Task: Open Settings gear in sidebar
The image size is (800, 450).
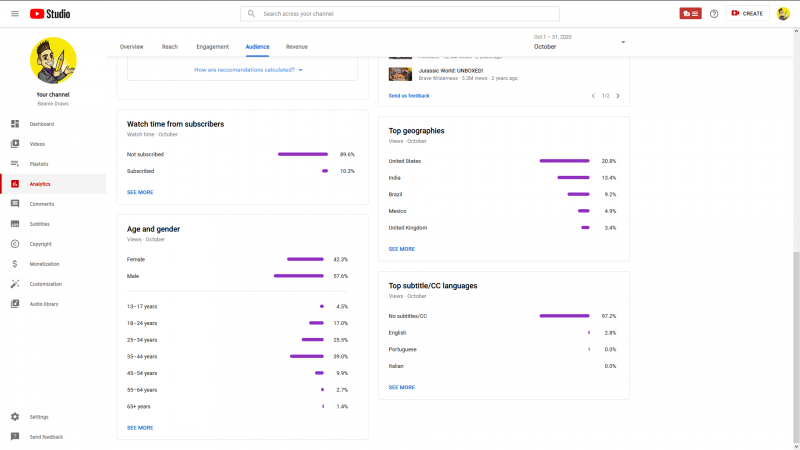Action: [15, 417]
